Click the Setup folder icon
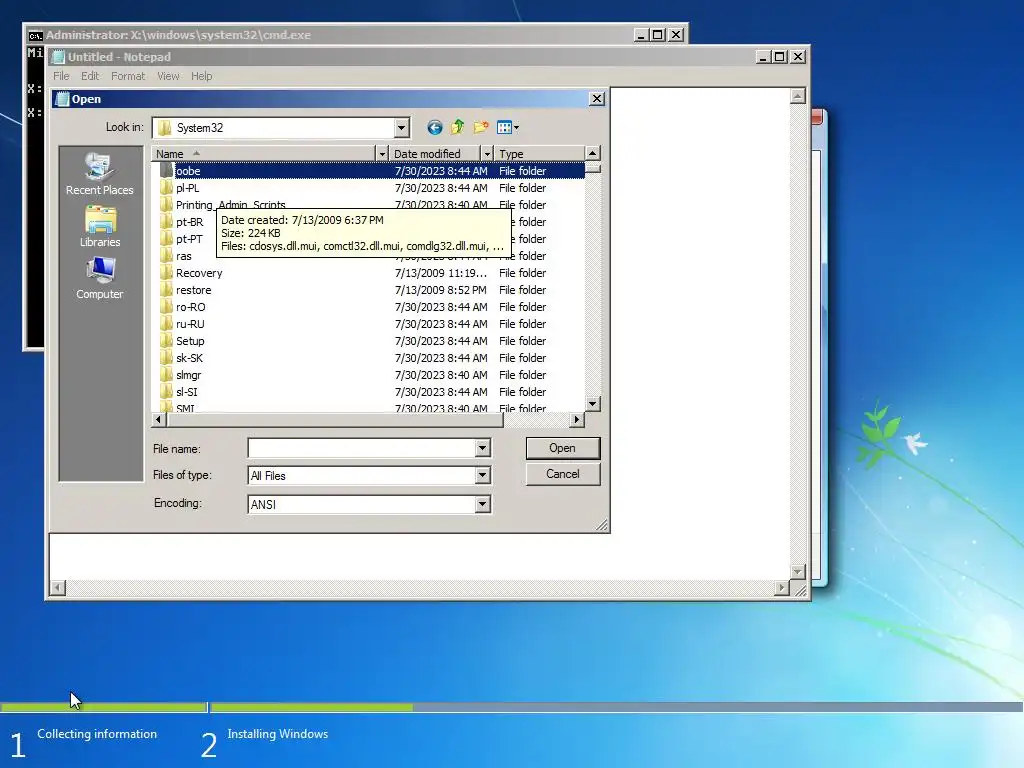This screenshot has height=768, width=1024. click(167, 340)
